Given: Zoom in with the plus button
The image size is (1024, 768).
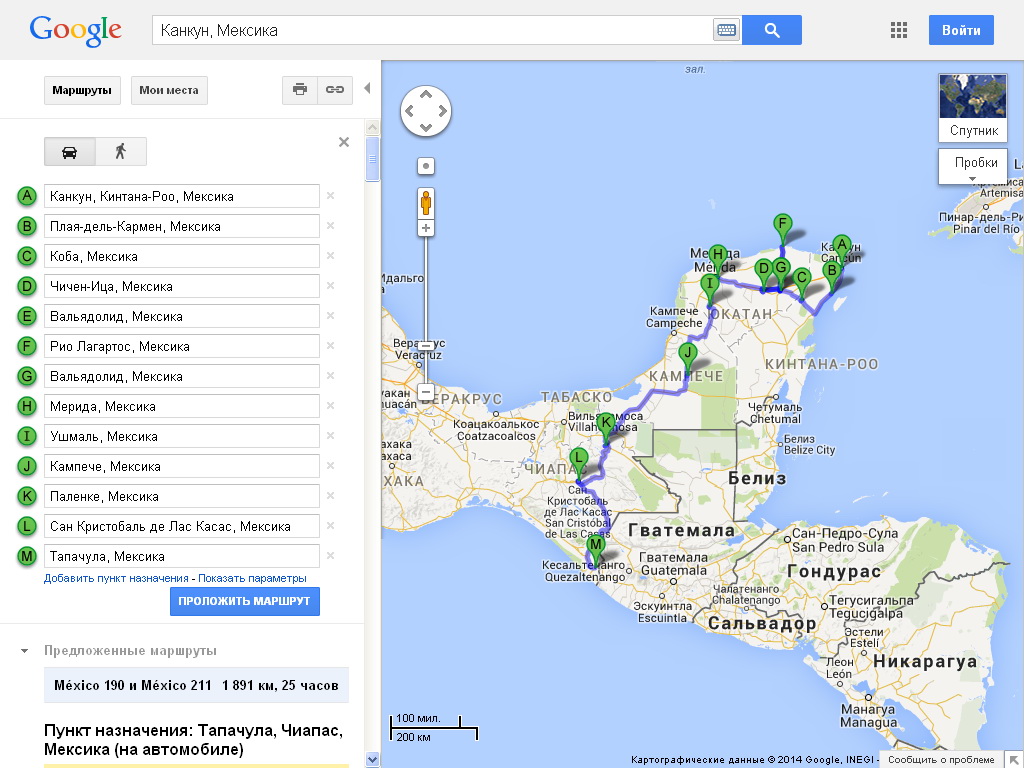Looking at the screenshot, I should tap(426, 228).
